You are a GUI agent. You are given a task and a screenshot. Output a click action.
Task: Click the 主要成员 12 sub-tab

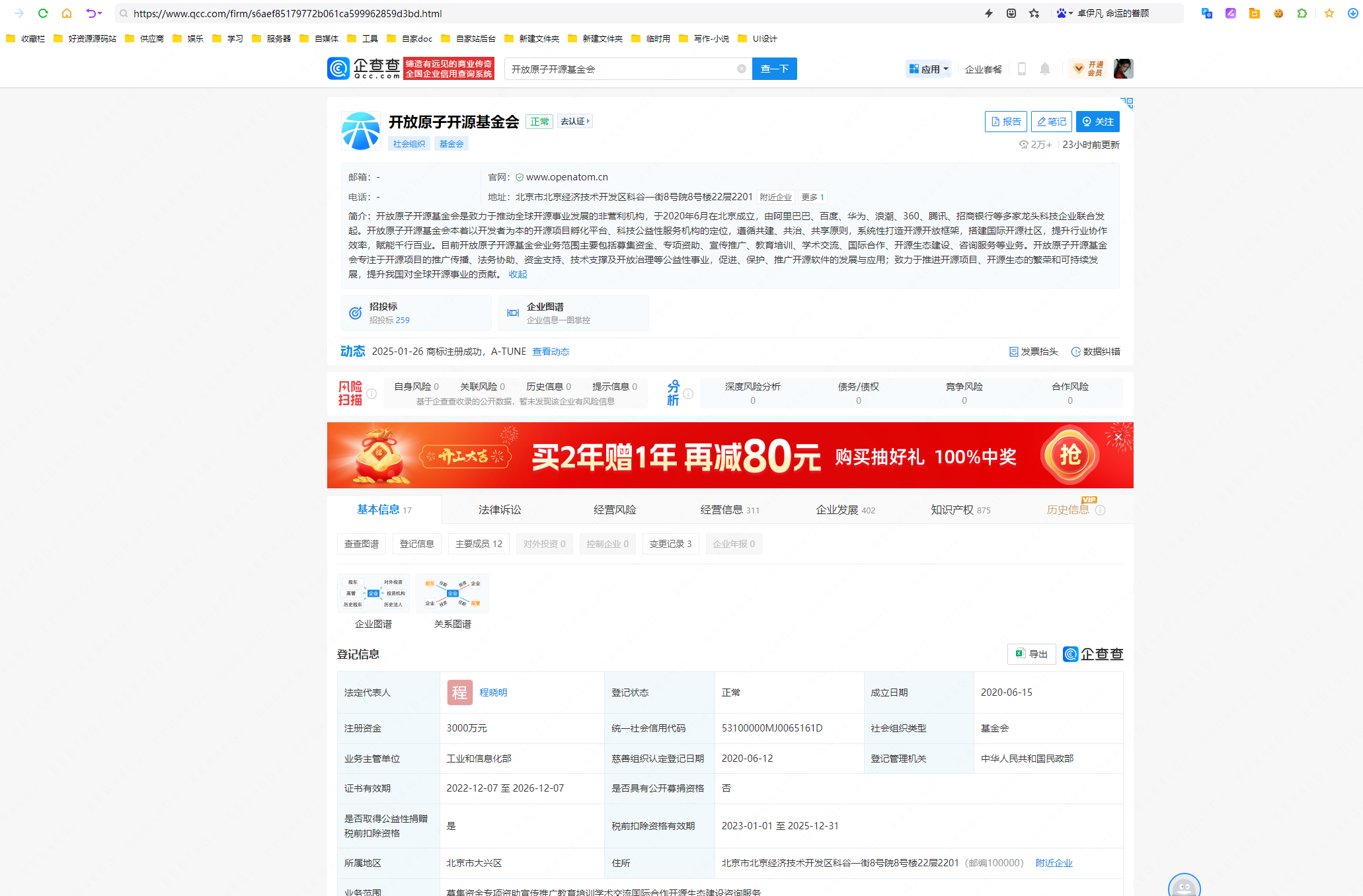tap(479, 544)
